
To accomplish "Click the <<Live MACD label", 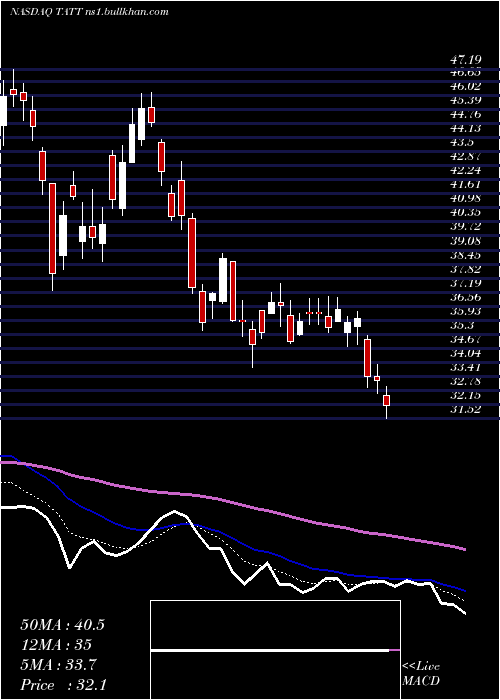I will click(421, 674).
